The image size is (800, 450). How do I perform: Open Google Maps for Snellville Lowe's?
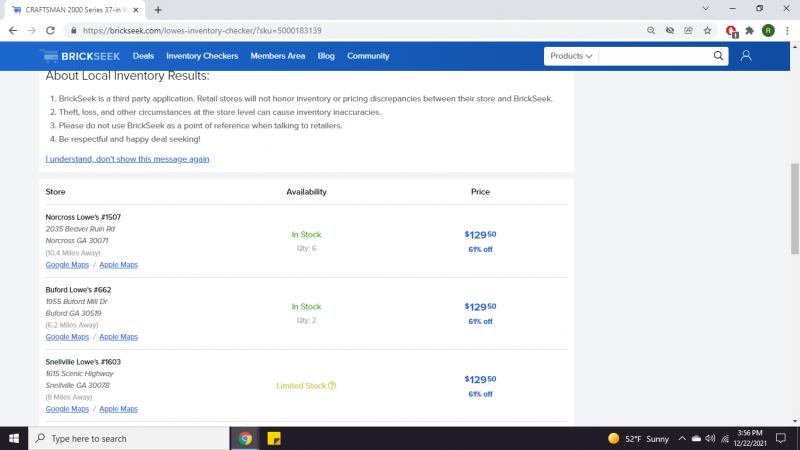[67, 409]
